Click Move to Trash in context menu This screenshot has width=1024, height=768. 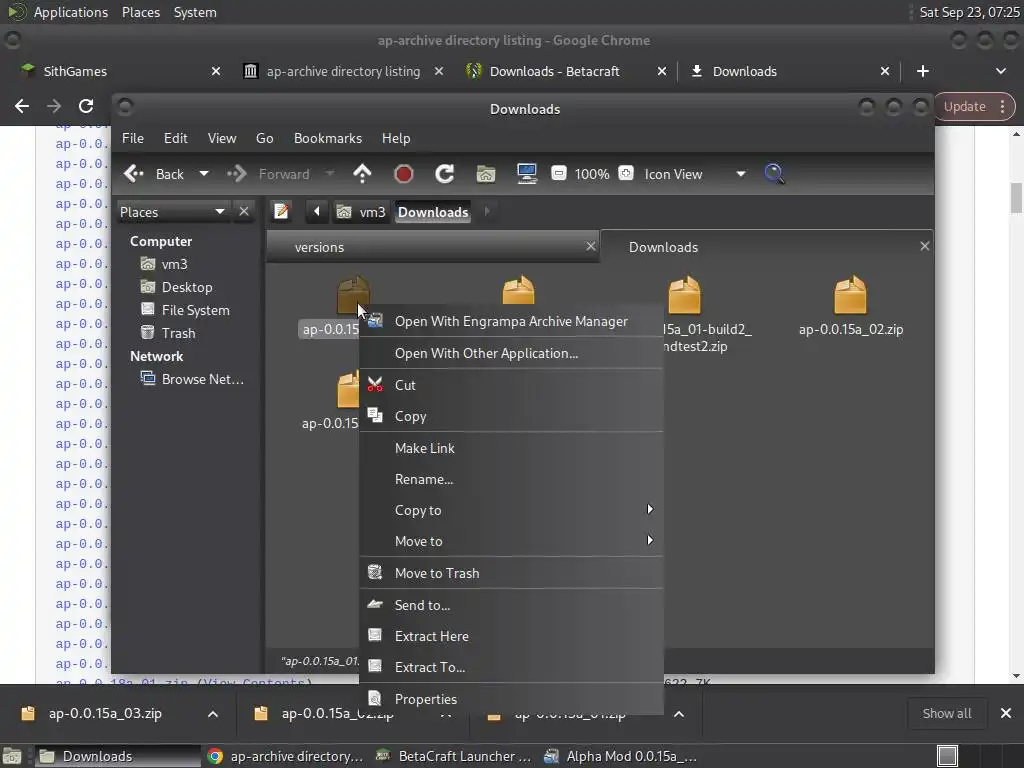pyautogui.click(x=511, y=573)
